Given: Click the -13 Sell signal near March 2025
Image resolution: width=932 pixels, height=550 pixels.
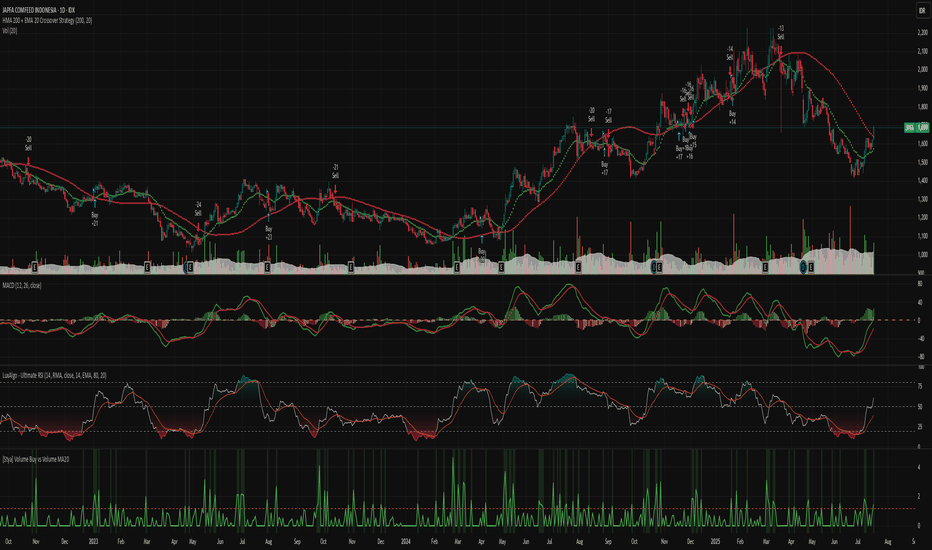Looking at the screenshot, I should click(780, 32).
